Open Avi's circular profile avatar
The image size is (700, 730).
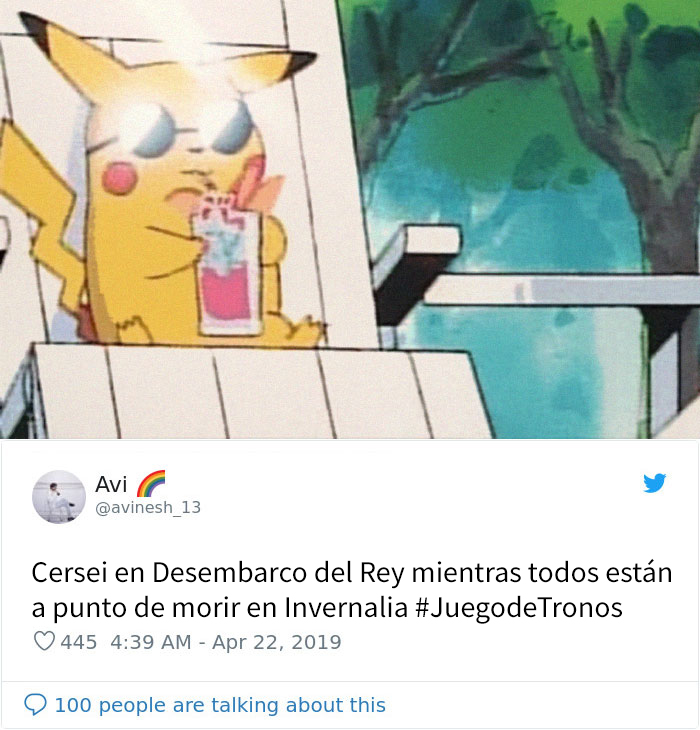click(59, 497)
